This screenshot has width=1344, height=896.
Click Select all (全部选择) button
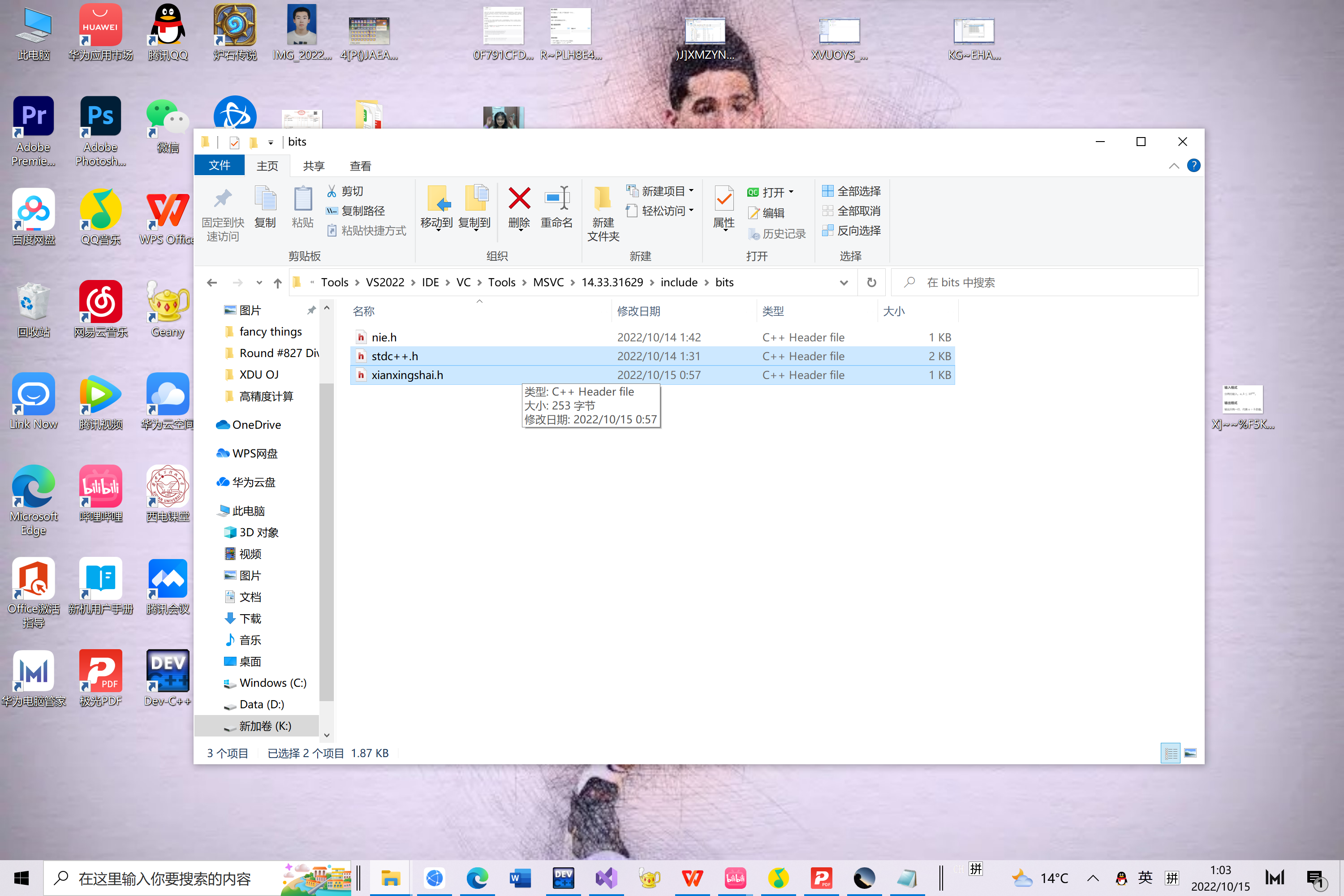coord(851,191)
